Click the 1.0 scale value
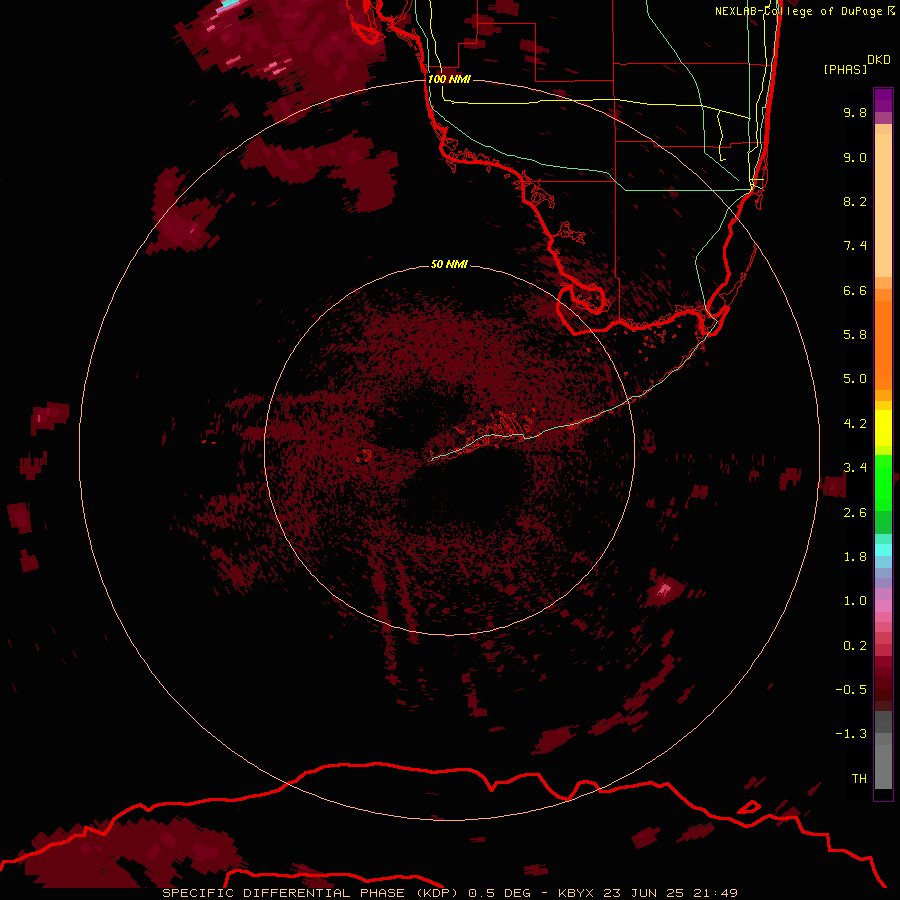This screenshot has height=900, width=900. [855, 601]
